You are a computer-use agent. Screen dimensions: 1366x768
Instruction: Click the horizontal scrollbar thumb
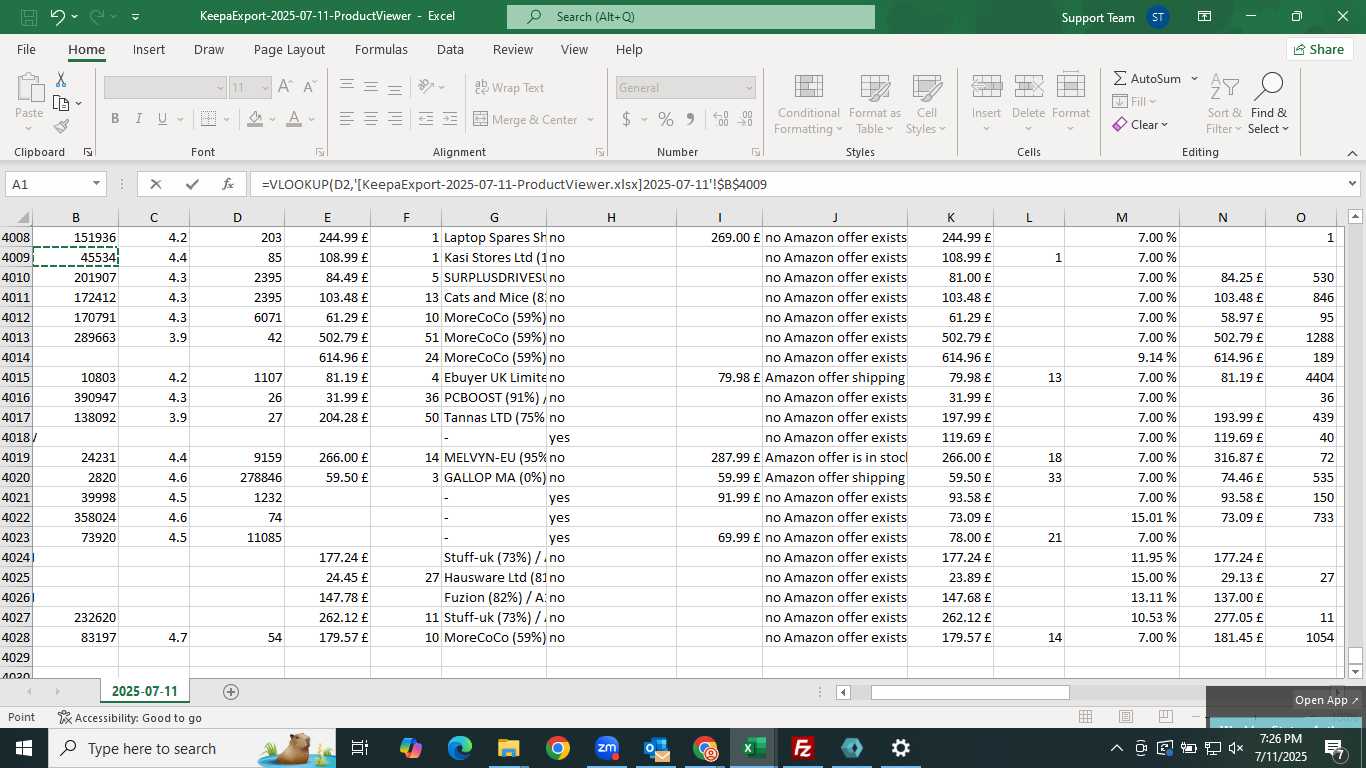pos(970,692)
